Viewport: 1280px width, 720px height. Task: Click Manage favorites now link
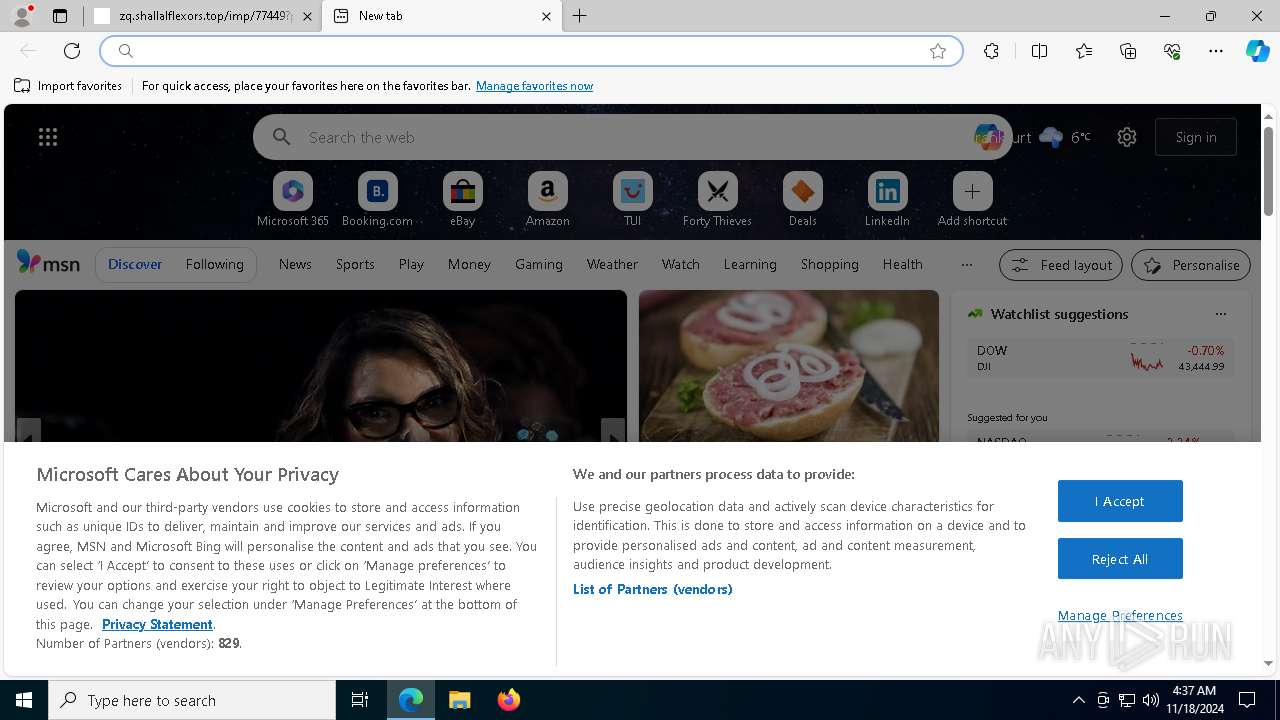(x=534, y=86)
